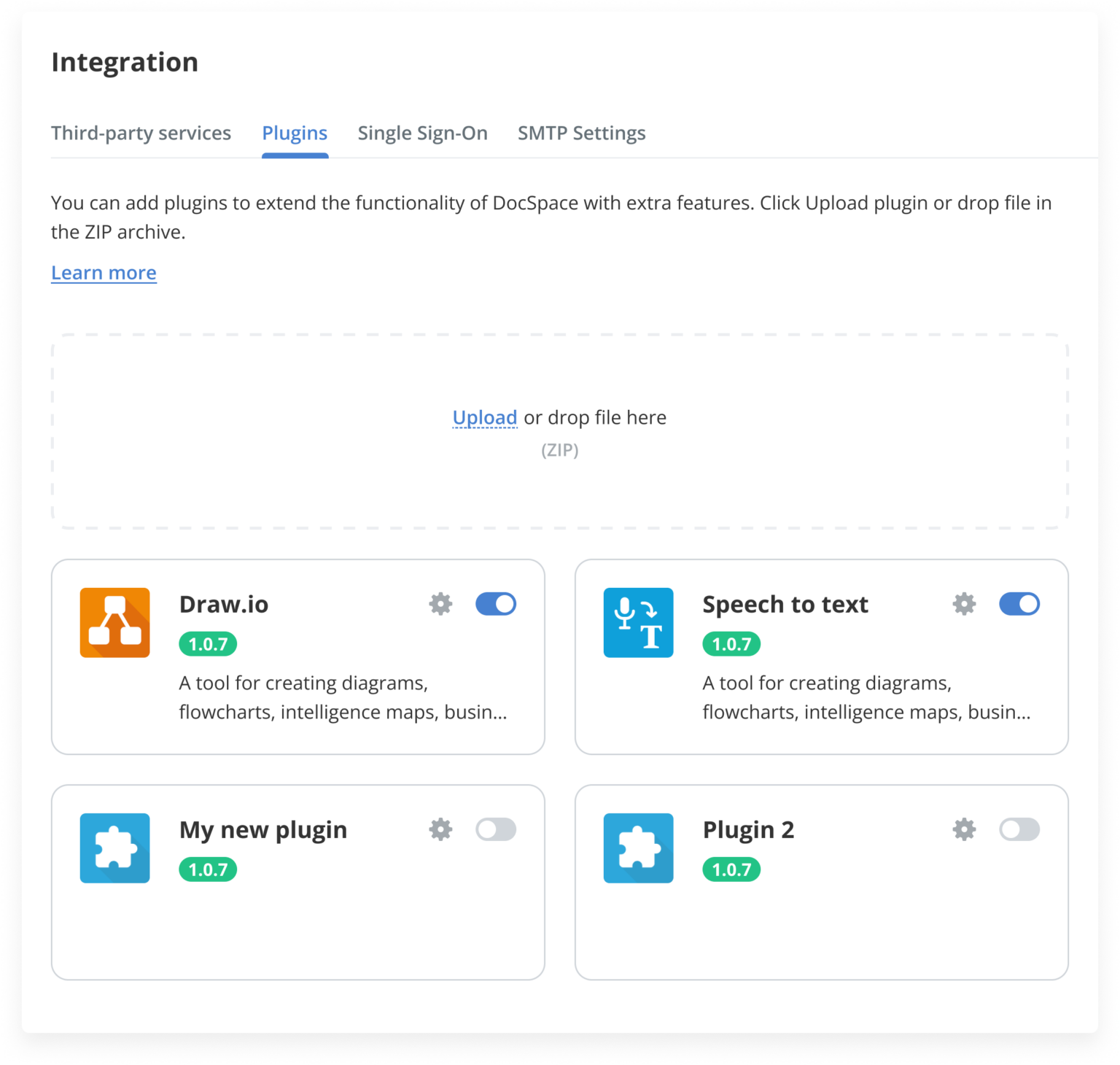The height and width of the screenshot is (1065, 1120).
Task: Click the Upload link in drop zone
Action: pyautogui.click(x=484, y=417)
